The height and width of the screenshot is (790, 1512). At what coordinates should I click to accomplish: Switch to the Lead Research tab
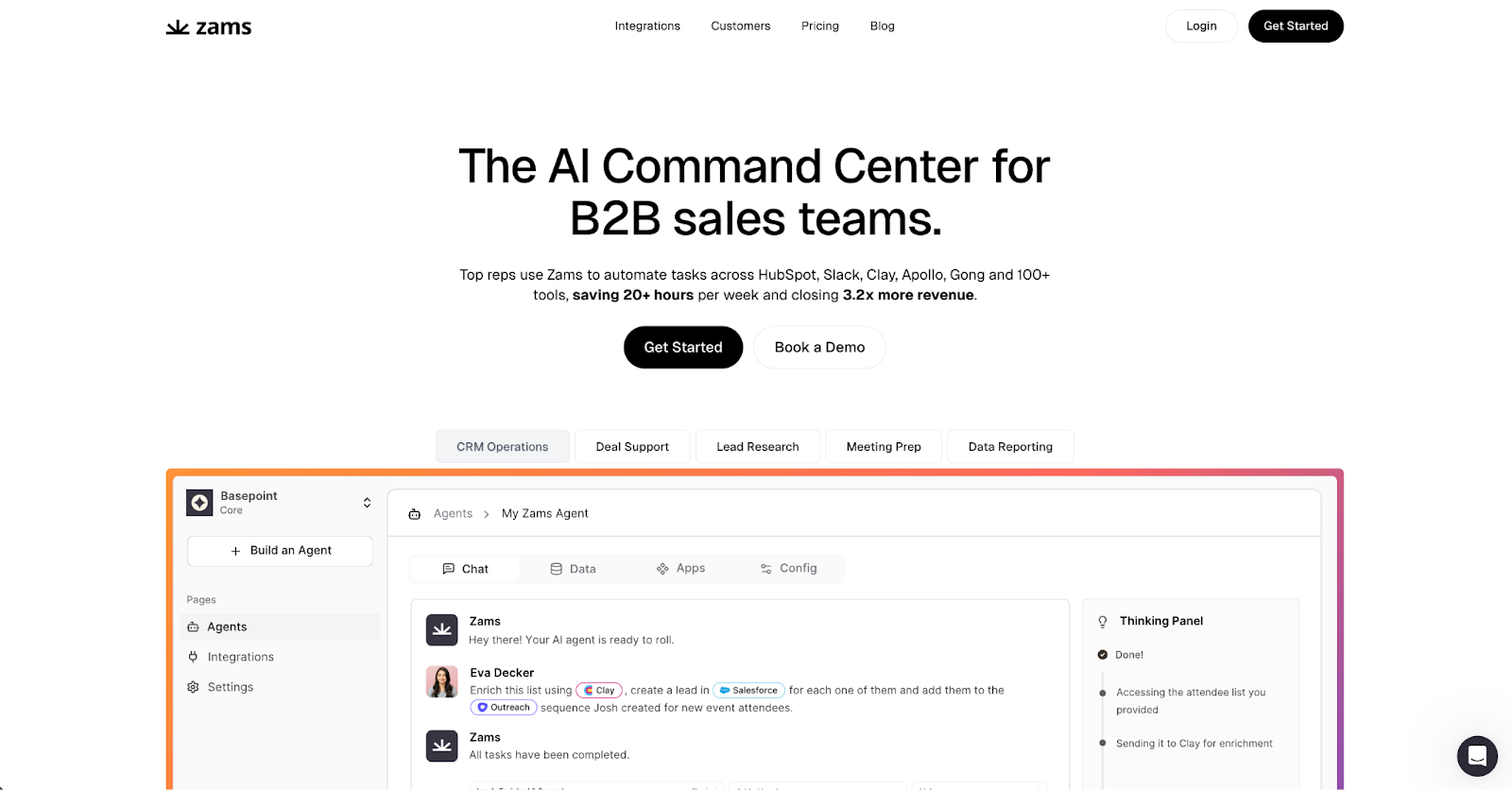(x=758, y=447)
